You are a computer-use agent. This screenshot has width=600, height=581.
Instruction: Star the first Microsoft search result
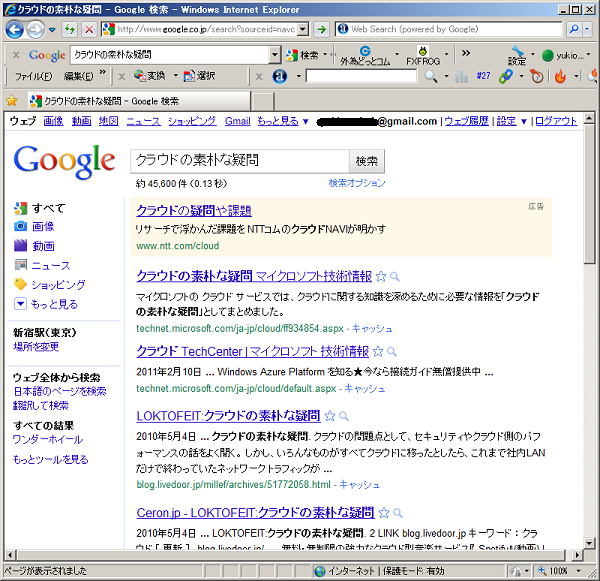[379, 276]
